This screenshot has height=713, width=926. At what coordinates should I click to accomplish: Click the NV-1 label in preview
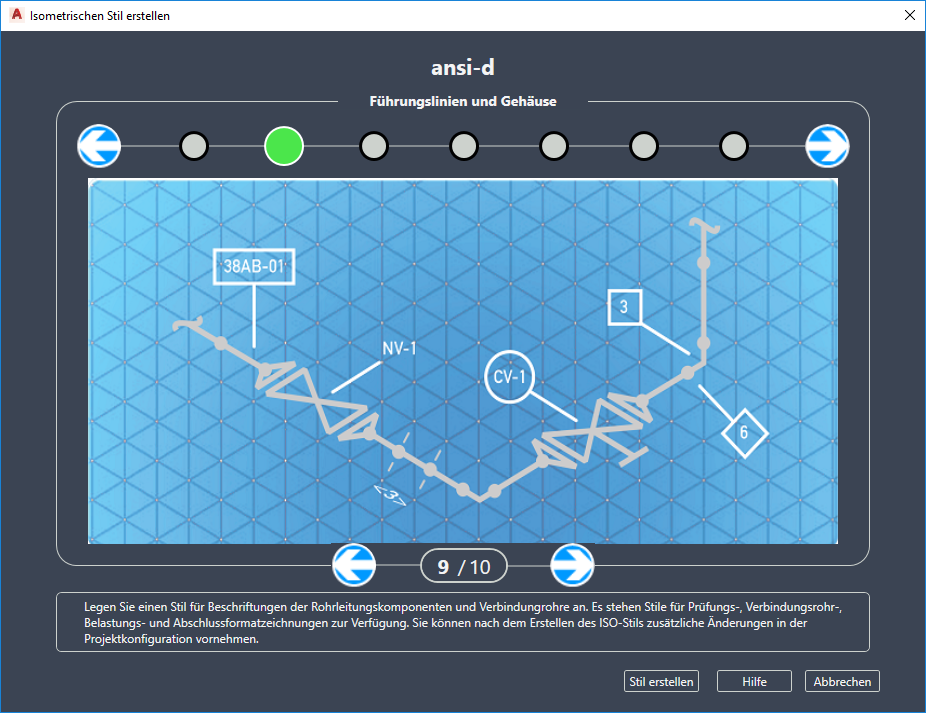[399, 349]
